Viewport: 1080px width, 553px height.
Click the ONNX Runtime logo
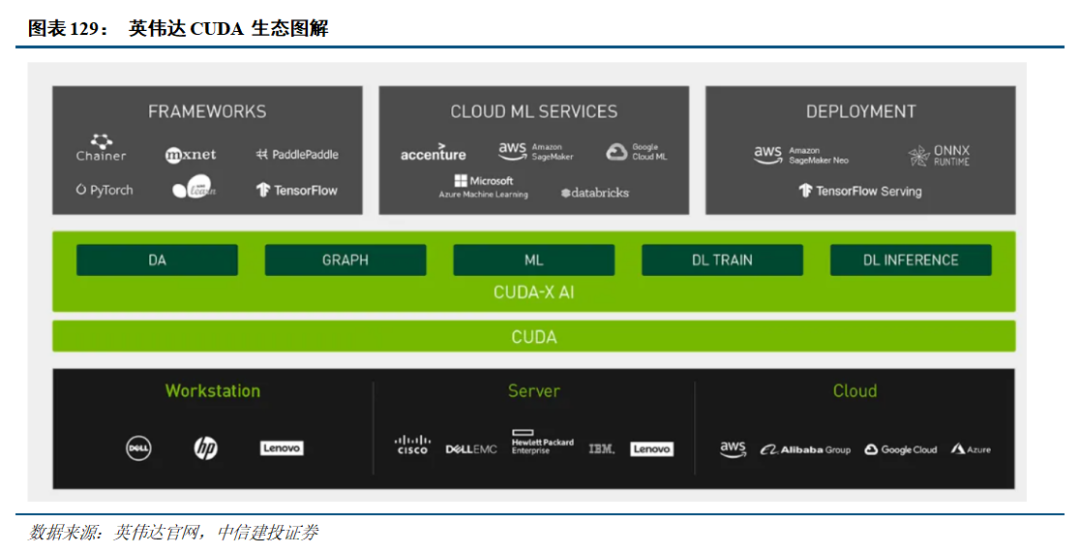[939, 155]
